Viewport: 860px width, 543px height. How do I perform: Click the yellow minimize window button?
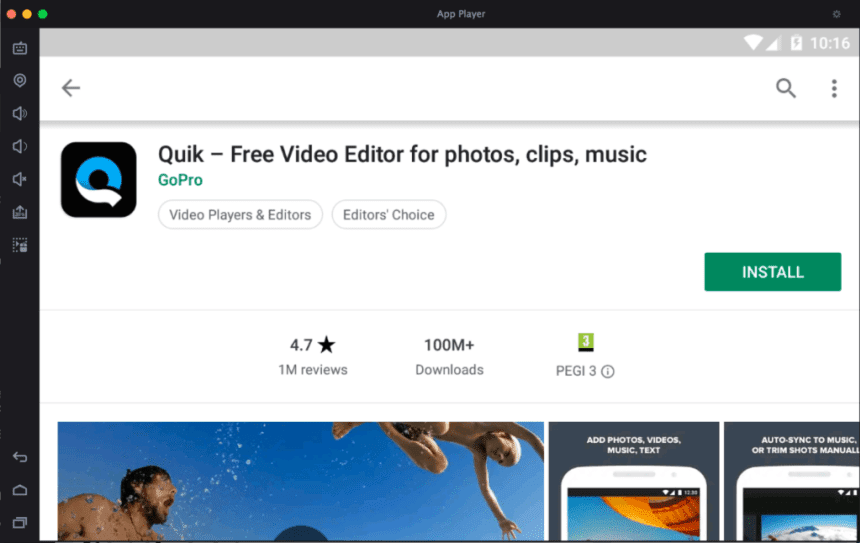tap(27, 14)
